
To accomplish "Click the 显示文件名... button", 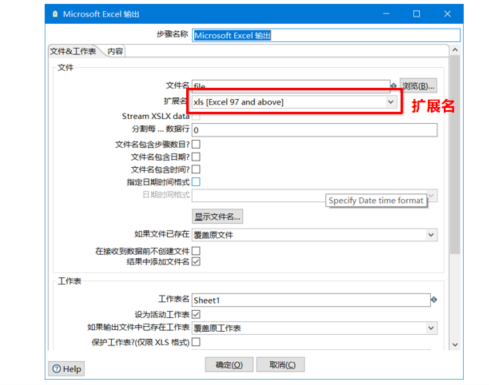I will (217, 217).
